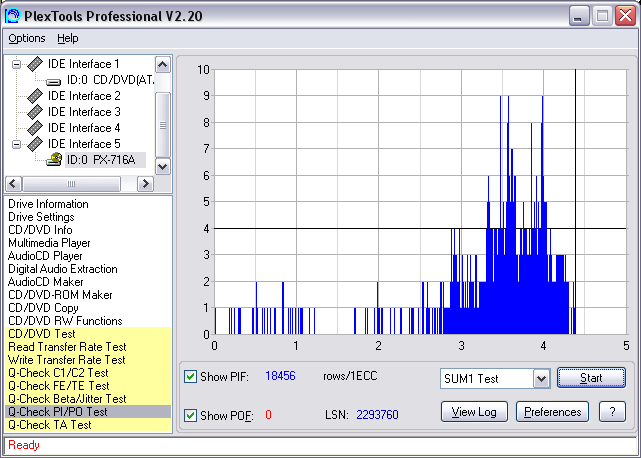The width and height of the screenshot is (641, 458).
Task: Click the IDE Interface 3 chip icon
Action: [x=35, y=112]
